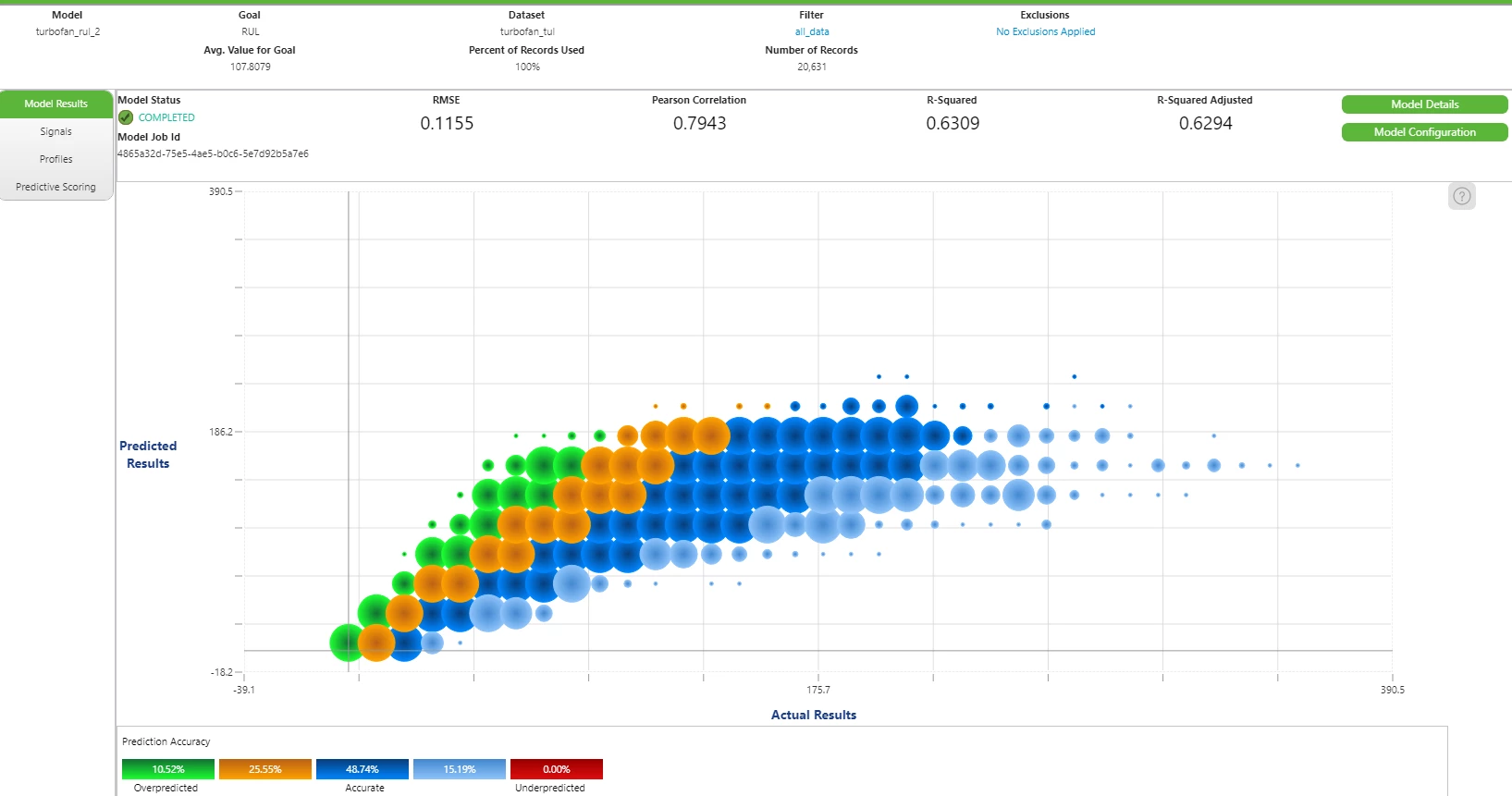Screen dimensions: 1512x796
Task: Click the R-Squared value 0.6309
Action: click(x=953, y=123)
